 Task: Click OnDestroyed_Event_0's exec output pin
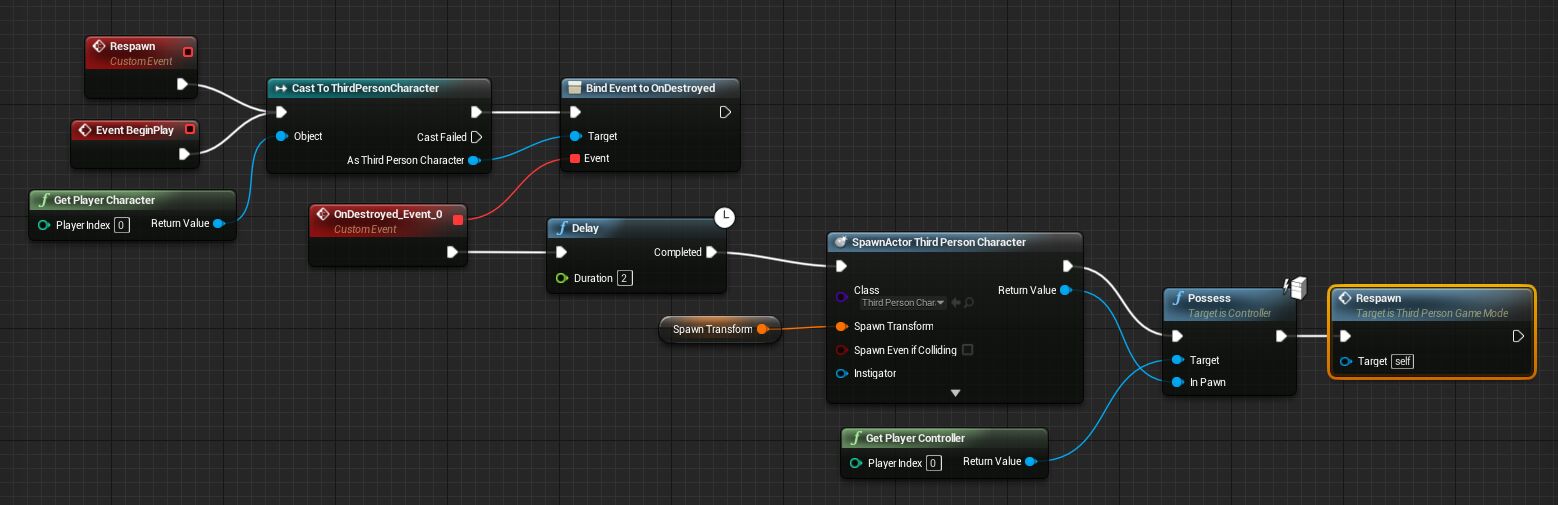[451, 252]
